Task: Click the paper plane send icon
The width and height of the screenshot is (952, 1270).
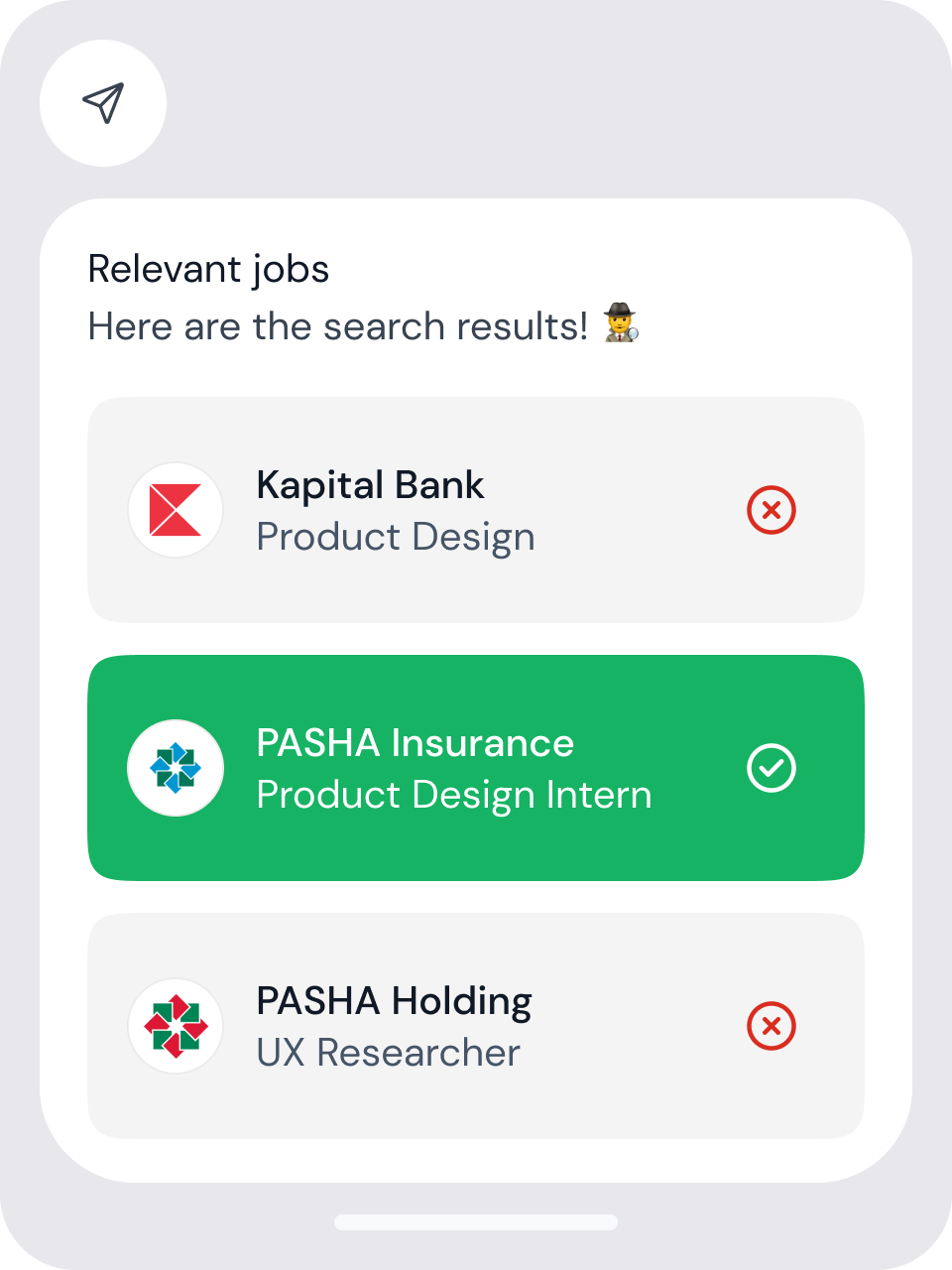Action: tap(103, 103)
